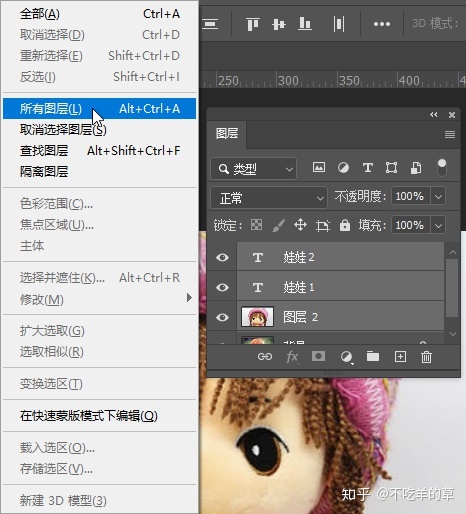Screen dimensions: 466x514
Task: Select the 娃娃 2 text layer
Action: coord(340,257)
